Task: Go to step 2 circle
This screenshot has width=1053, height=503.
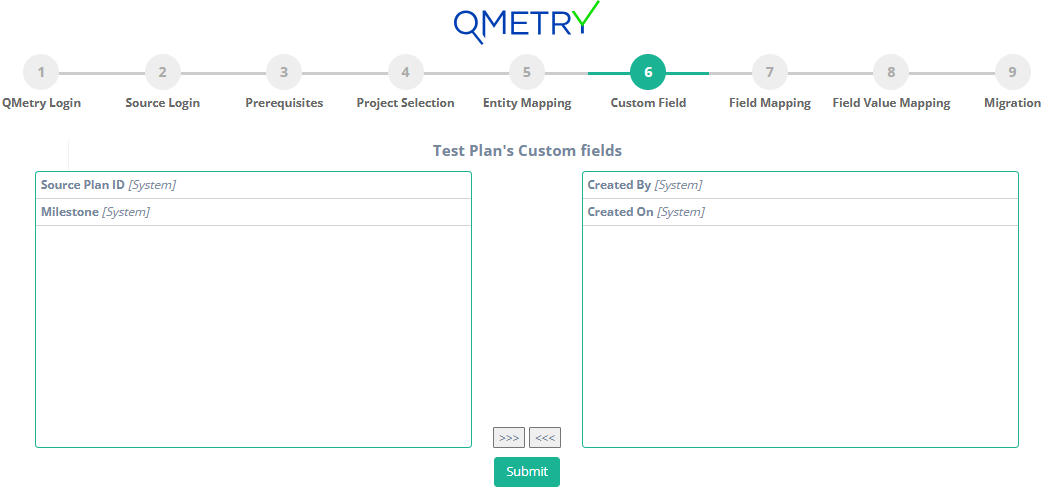Action: point(163,73)
